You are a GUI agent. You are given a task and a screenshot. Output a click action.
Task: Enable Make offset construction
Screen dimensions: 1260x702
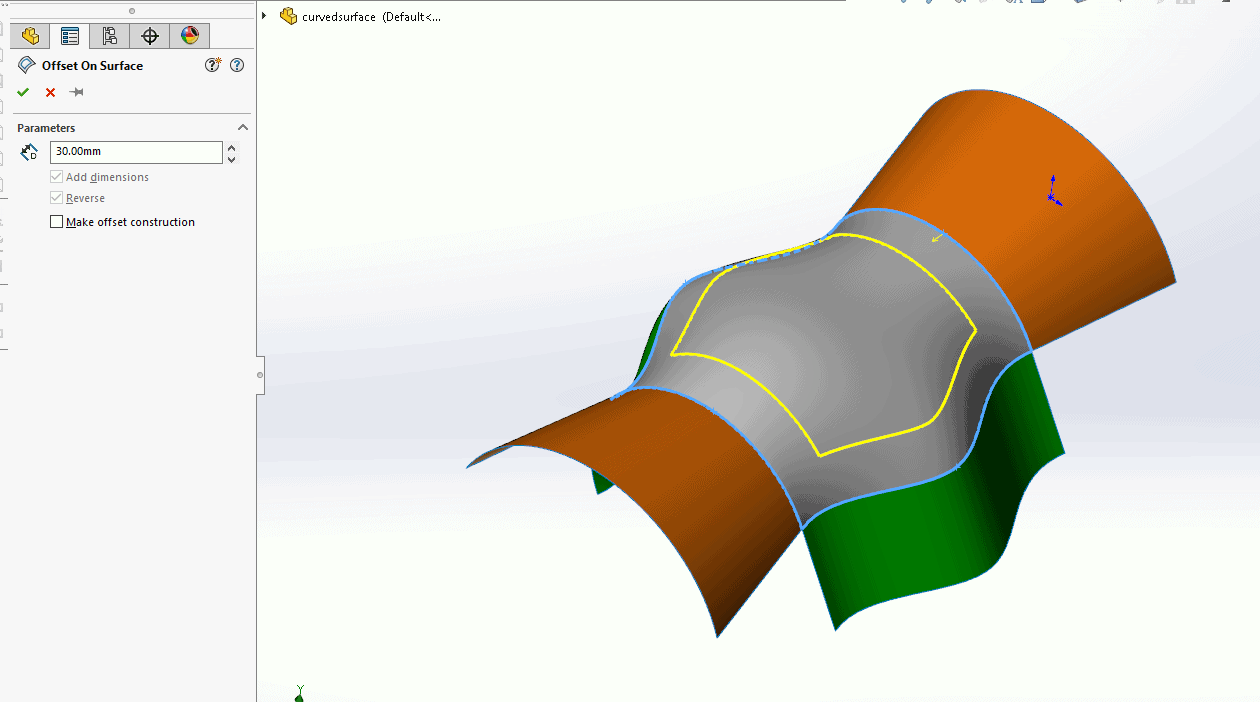(x=56, y=222)
